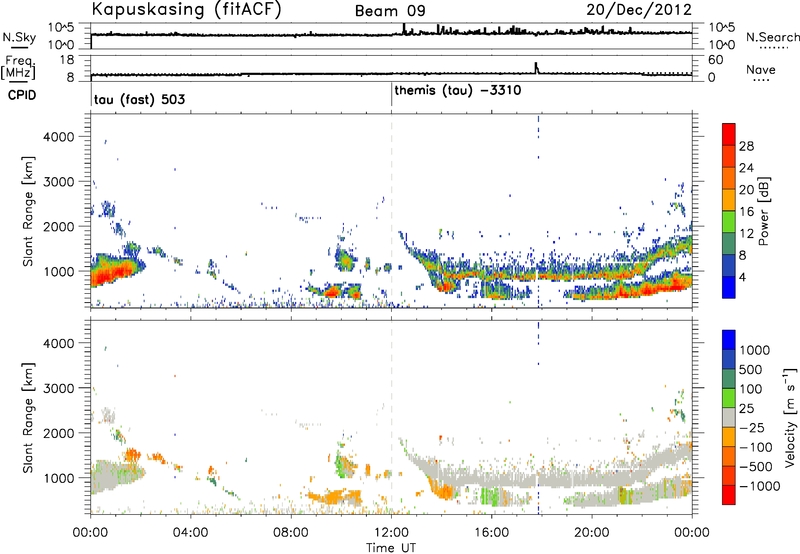This screenshot has height=554, width=800.
Task: Pick the below-4 dB bright blue power segment
Action: 729,287
